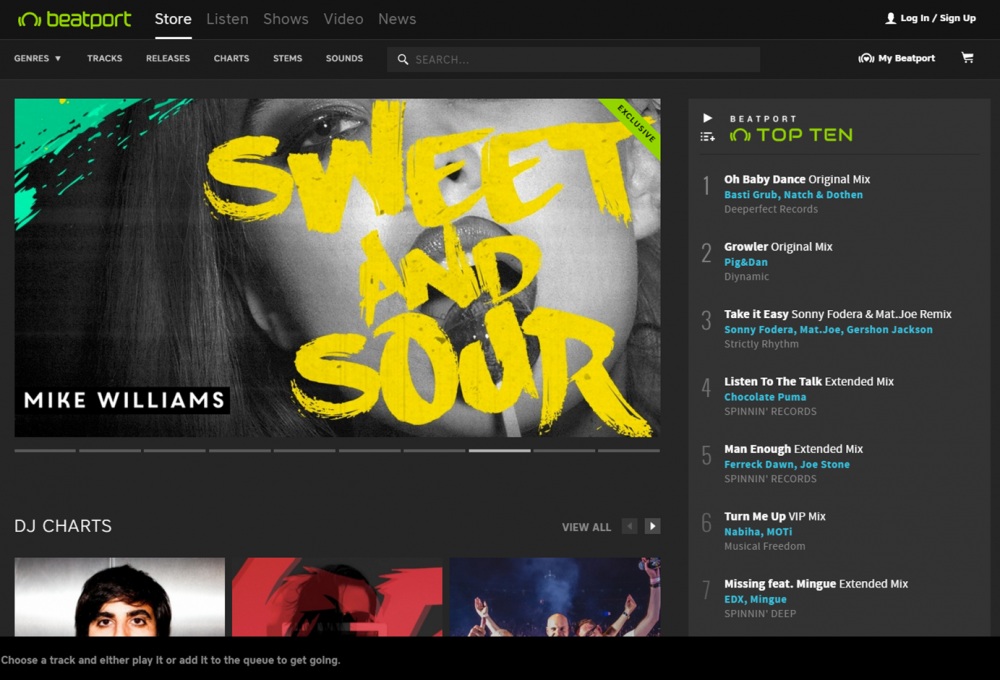This screenshot has height=680, width=1000.
Task: Switch to the CHARTS tab
Action: pyautogui.click(x=231, y=58)
